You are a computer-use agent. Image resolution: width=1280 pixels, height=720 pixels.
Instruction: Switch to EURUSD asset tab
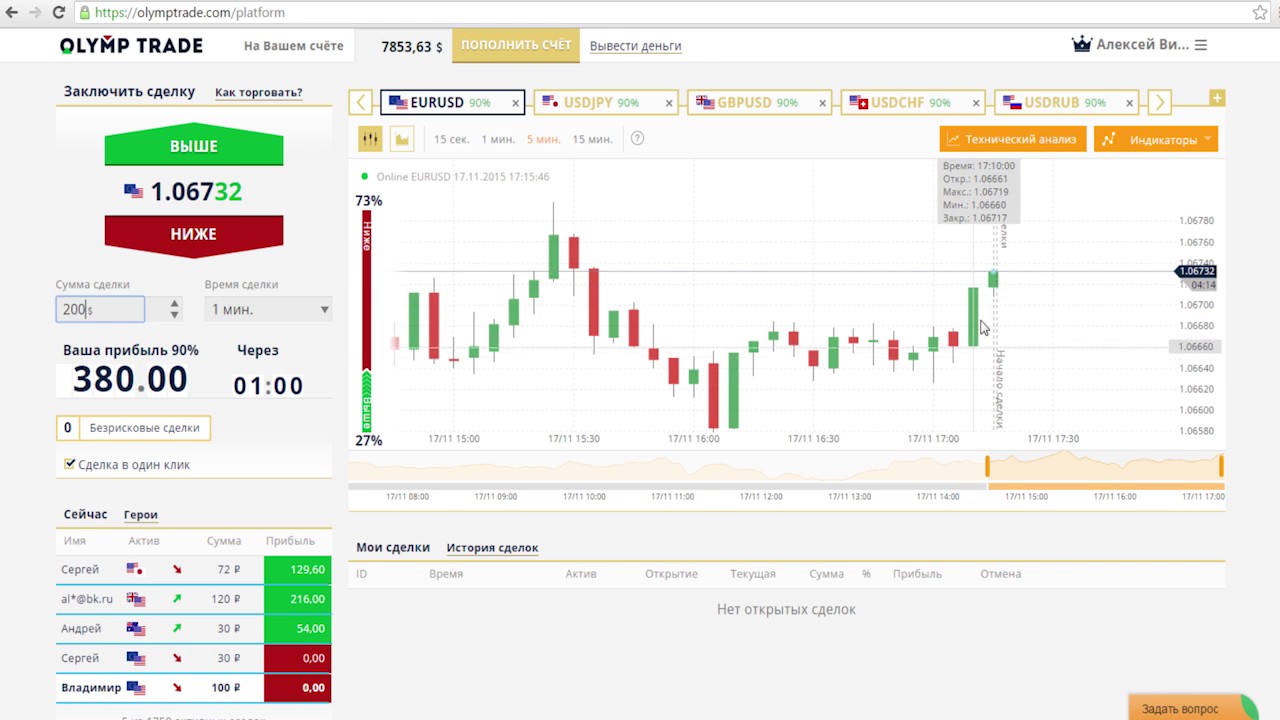point(450,102)
